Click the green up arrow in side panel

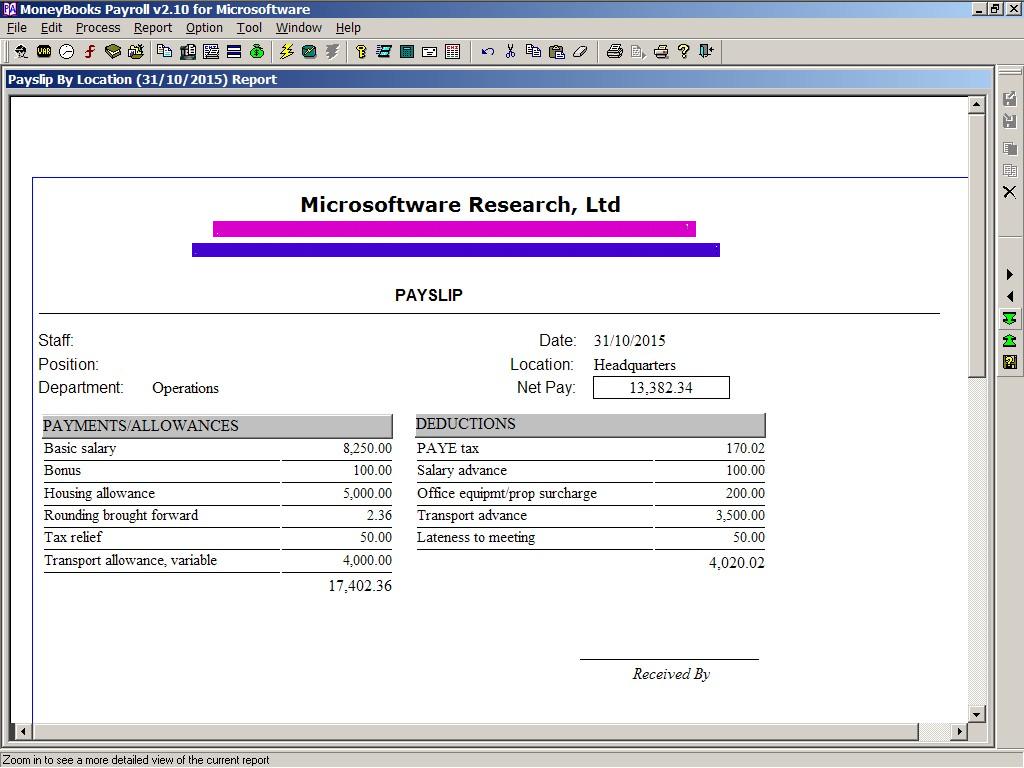coord(1010,341)
